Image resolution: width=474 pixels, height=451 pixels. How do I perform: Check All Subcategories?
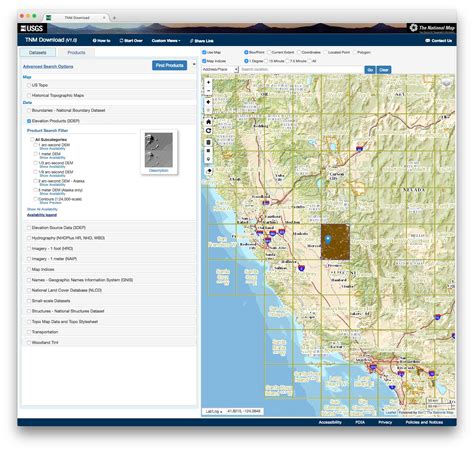(32, 140)
